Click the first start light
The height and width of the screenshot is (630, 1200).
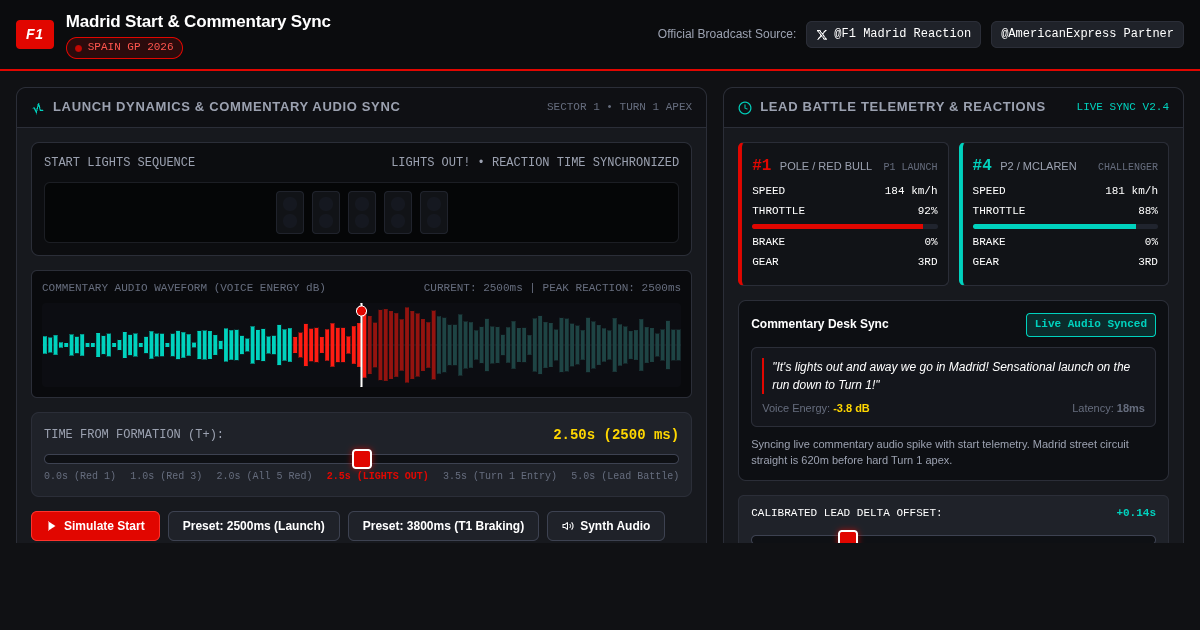(x=290, y=212)
